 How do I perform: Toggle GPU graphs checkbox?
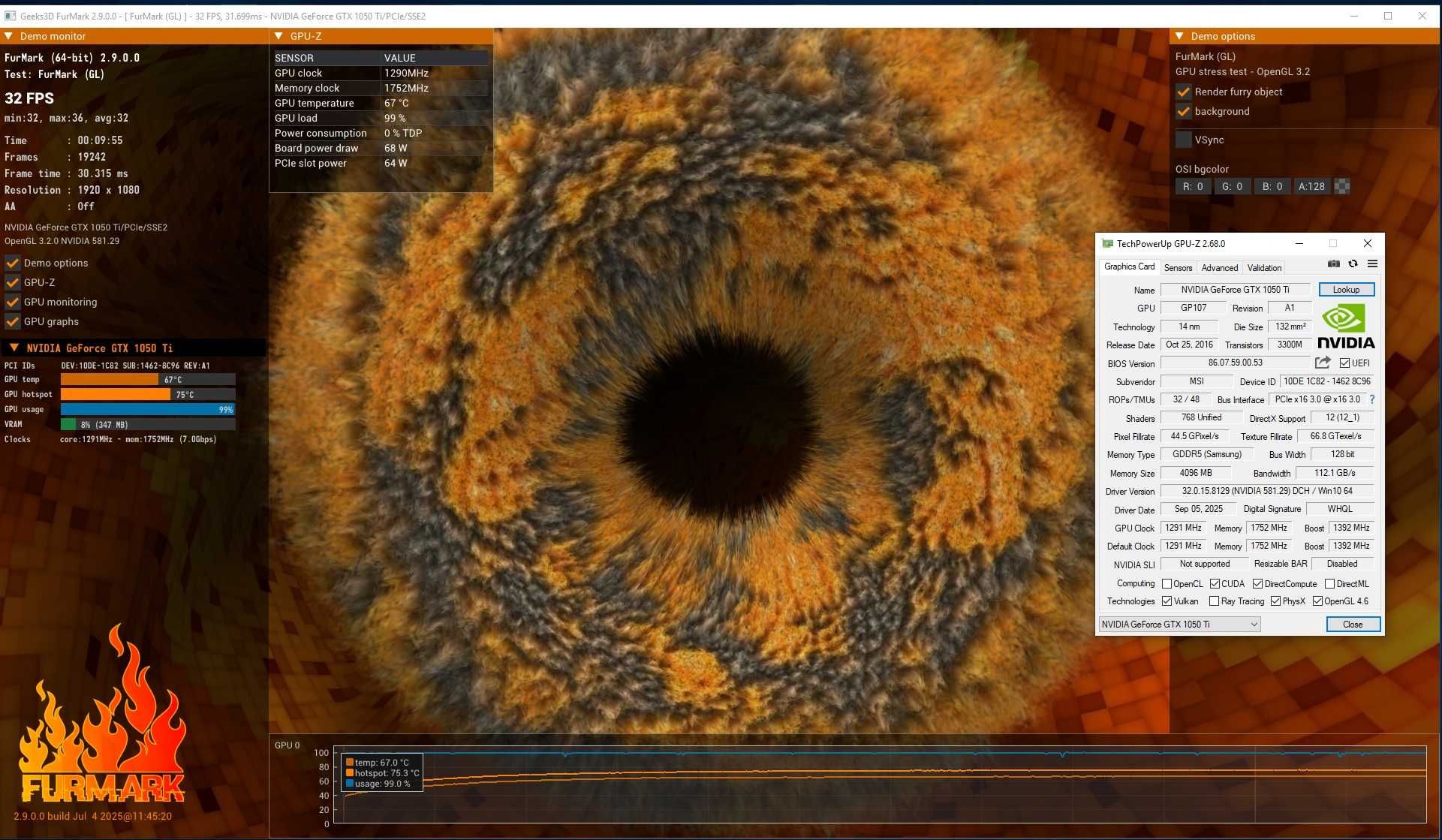[13, 321]
